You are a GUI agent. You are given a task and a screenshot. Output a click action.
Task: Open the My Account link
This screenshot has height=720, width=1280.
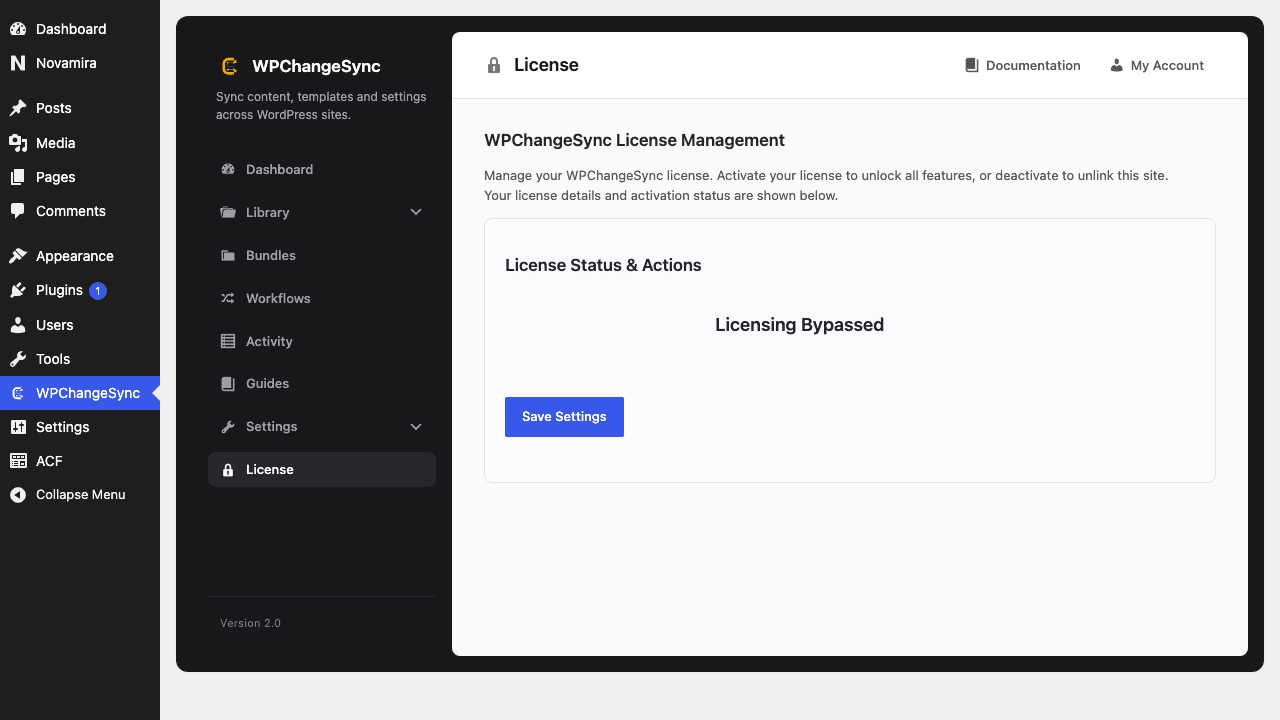[1157, 65]
